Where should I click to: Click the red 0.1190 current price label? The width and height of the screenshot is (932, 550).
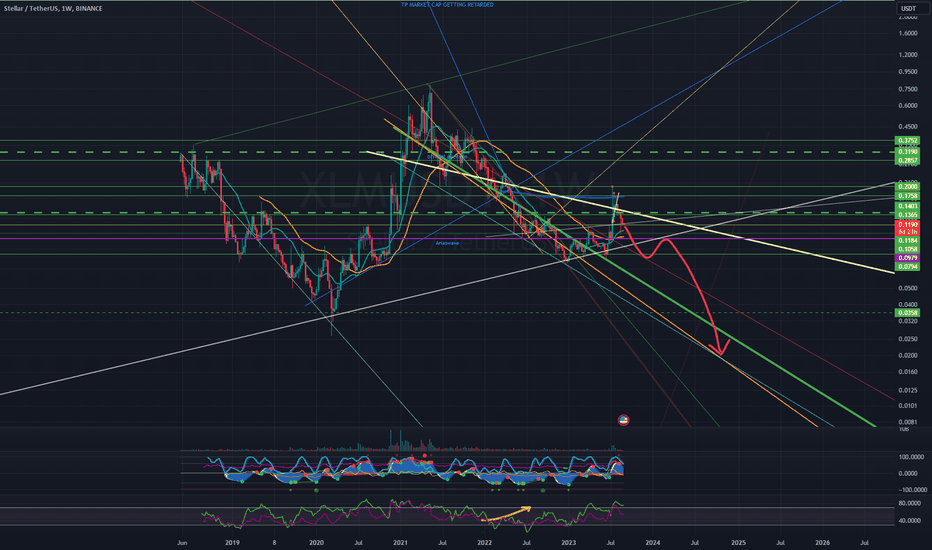(x=908, y=225)
